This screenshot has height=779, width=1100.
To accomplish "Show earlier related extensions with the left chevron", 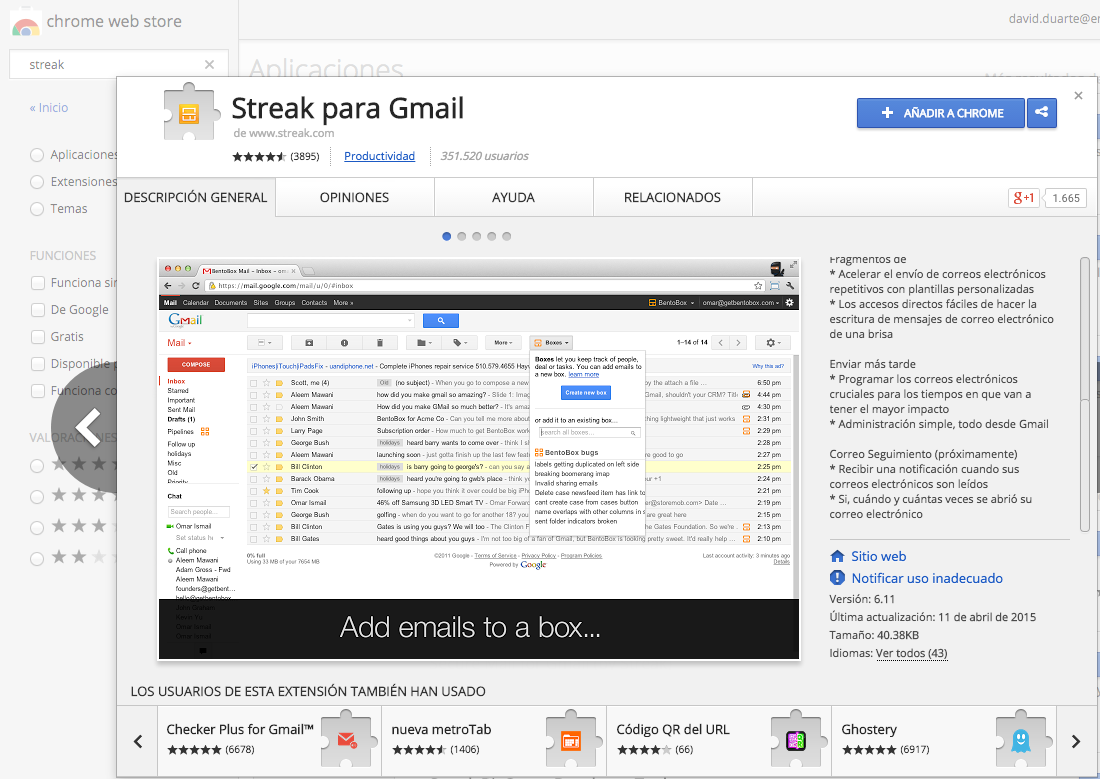I will (x=138, y=741).
